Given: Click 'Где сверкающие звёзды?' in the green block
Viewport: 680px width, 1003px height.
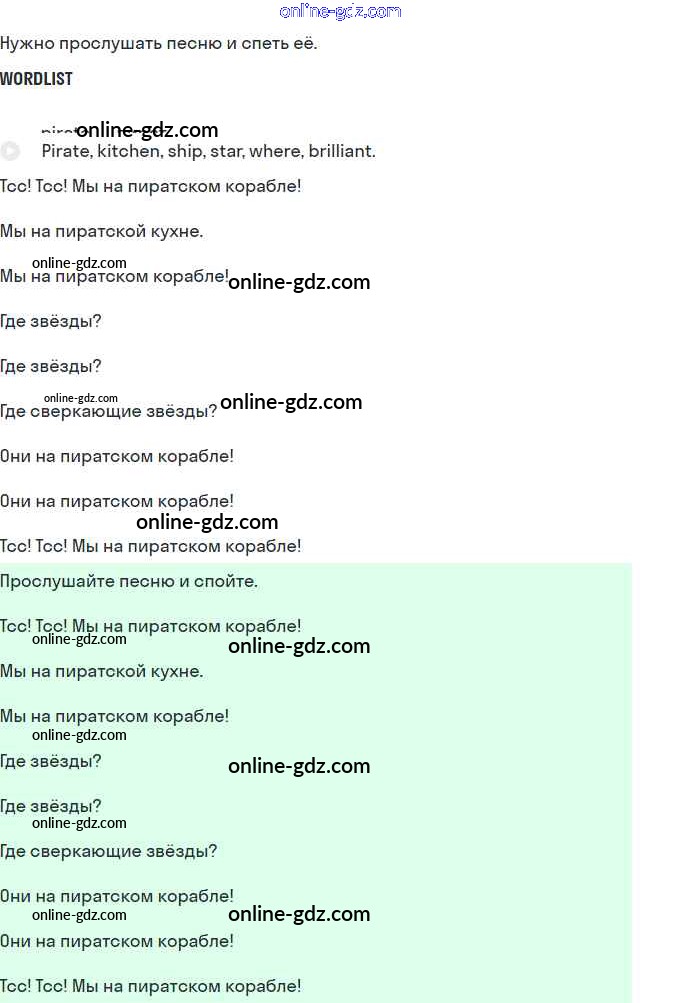Looking at the screenshot, I should (x=109, y=851).
